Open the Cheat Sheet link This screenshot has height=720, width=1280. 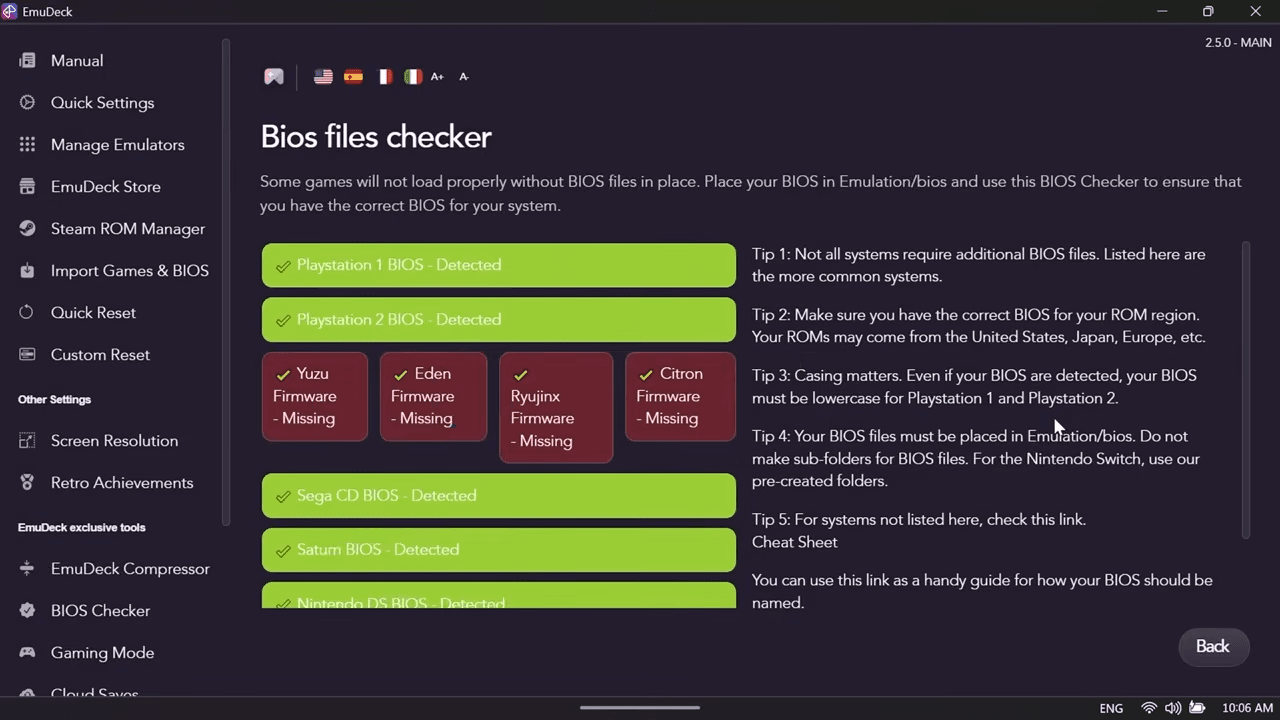coord(794,541)
